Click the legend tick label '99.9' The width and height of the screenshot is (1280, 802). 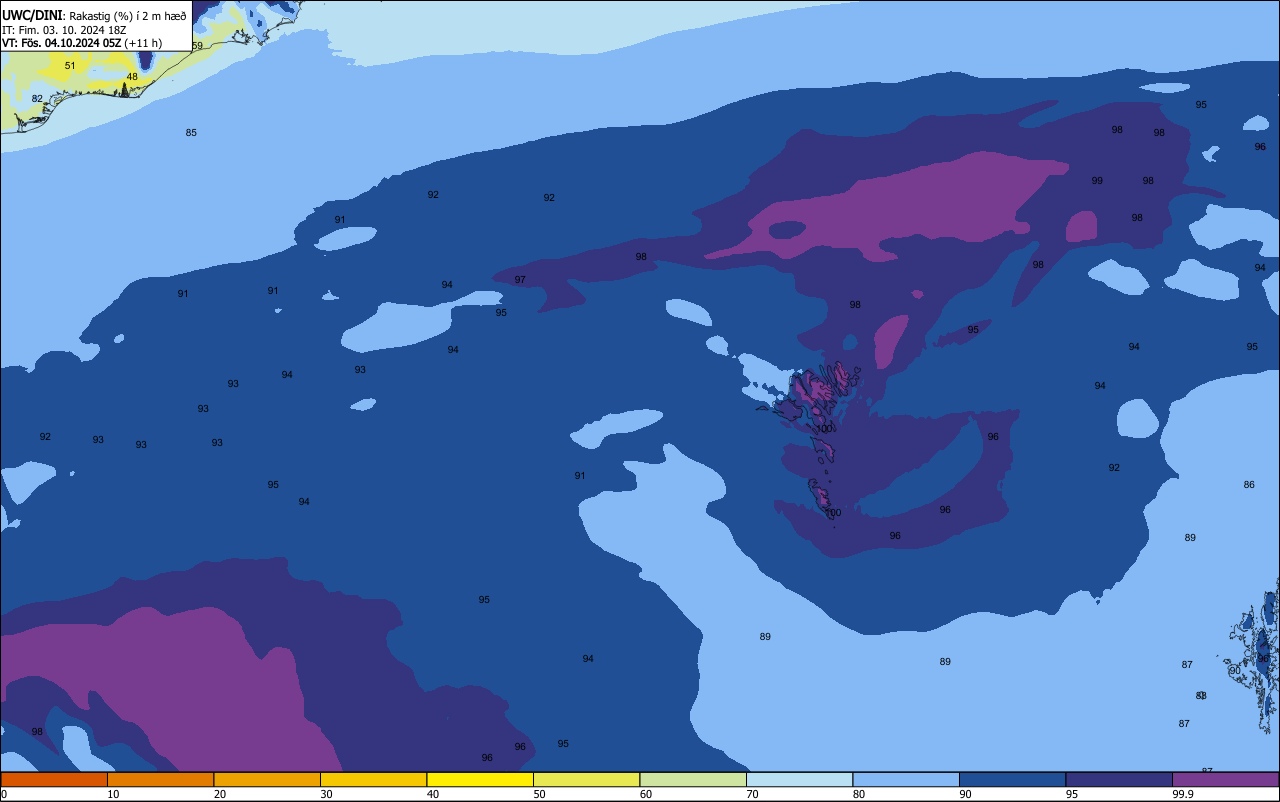point(1182,794)
